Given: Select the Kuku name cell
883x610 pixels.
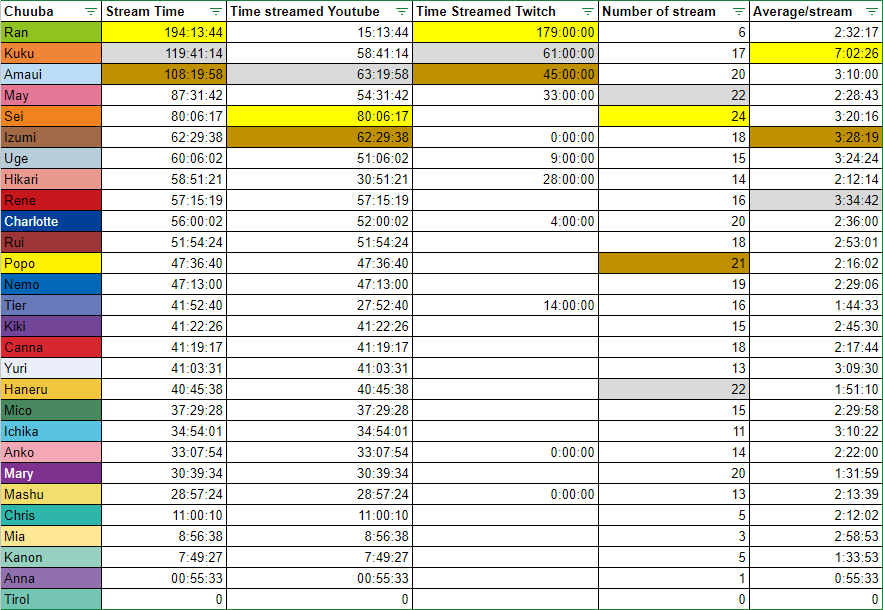Looking at the screenshot, I should tap(51, 54).
